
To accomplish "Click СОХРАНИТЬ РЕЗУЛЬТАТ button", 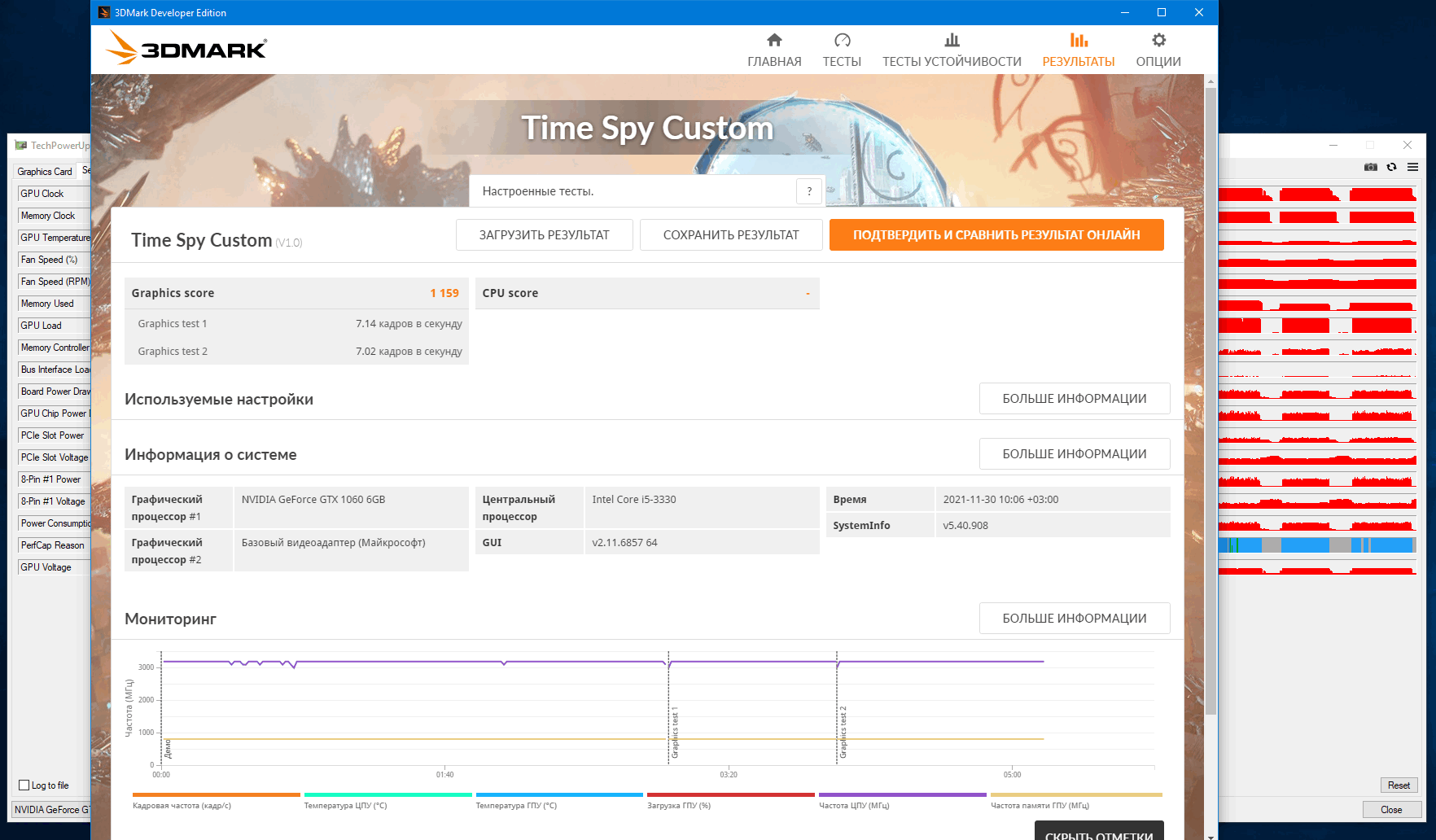I will coord(731,235).
